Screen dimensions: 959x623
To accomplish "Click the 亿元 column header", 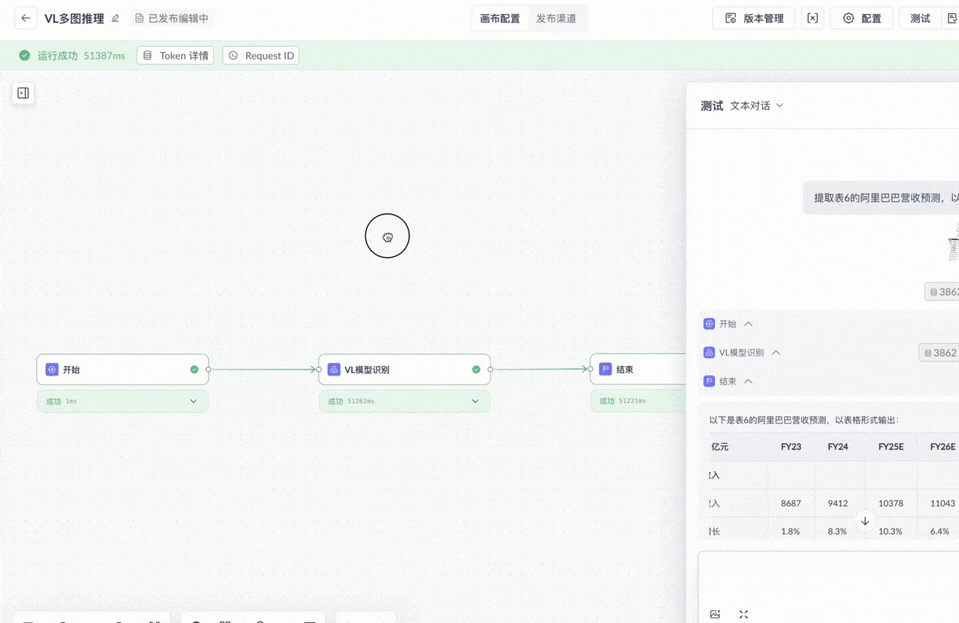I will pyautogui.click(x=720, y=447).
